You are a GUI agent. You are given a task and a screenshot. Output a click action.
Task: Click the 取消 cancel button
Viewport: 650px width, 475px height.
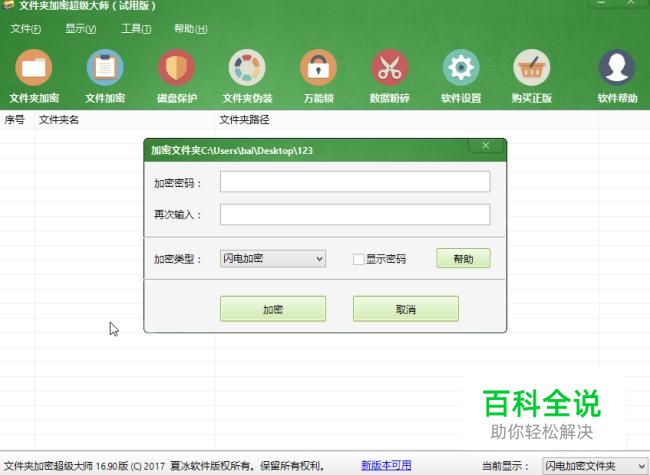coord(406,309)
